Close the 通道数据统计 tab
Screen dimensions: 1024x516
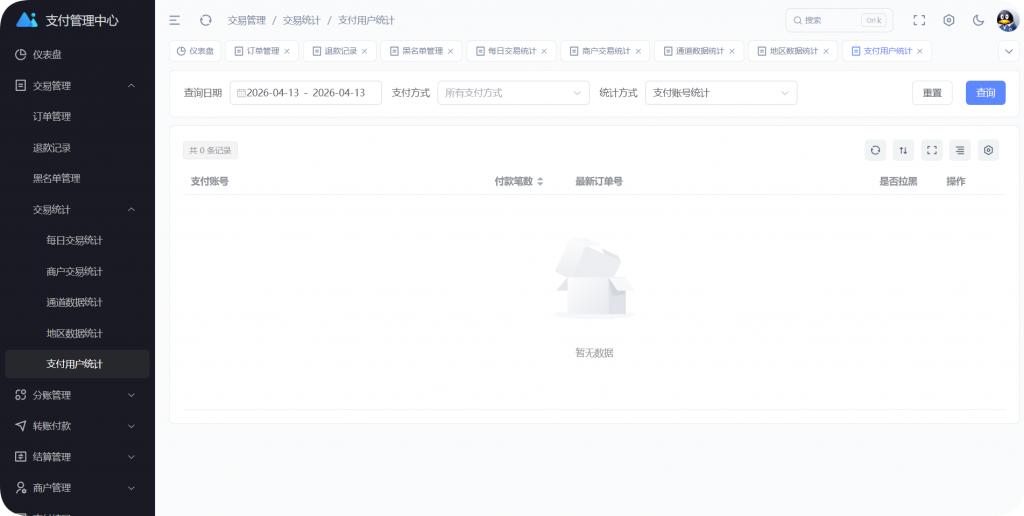coord(732,51)
